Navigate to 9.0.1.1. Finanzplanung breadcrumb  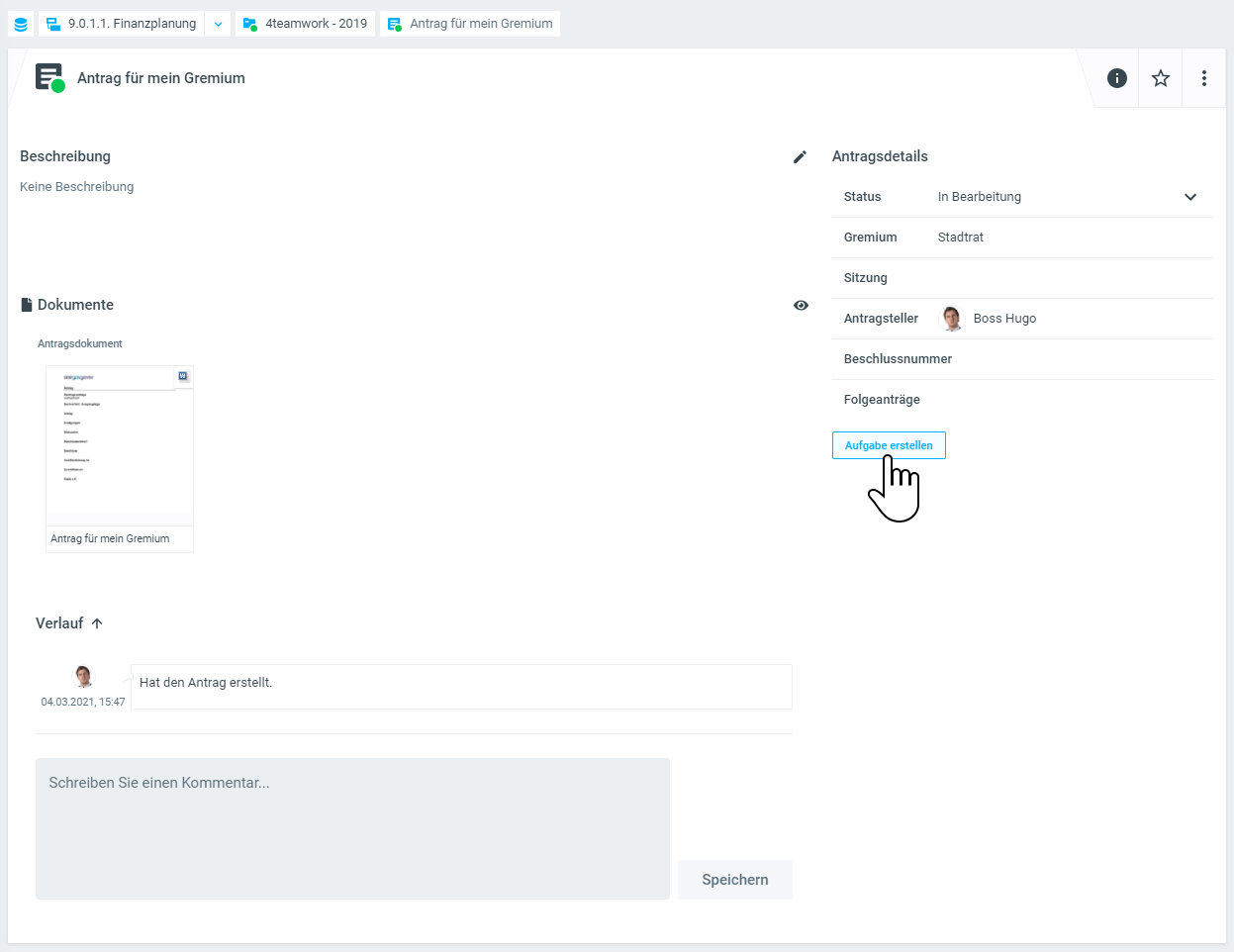[122, 24]
